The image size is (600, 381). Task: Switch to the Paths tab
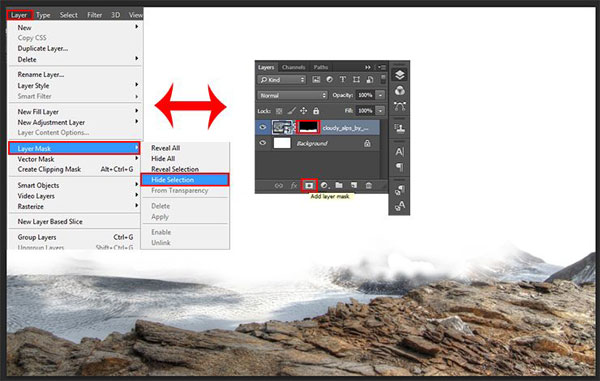pos(321,67)
